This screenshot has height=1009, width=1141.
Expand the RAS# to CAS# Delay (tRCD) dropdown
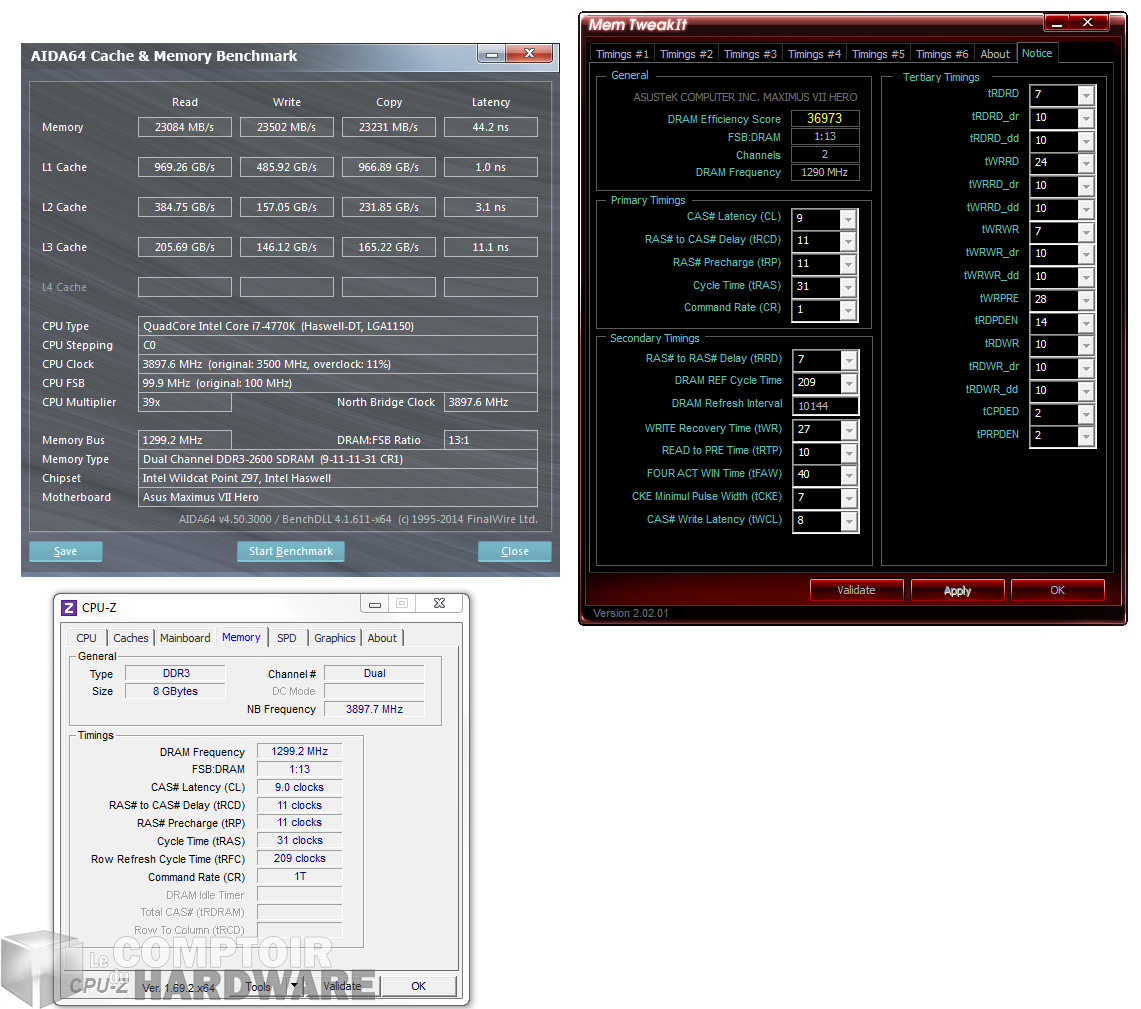848,241
